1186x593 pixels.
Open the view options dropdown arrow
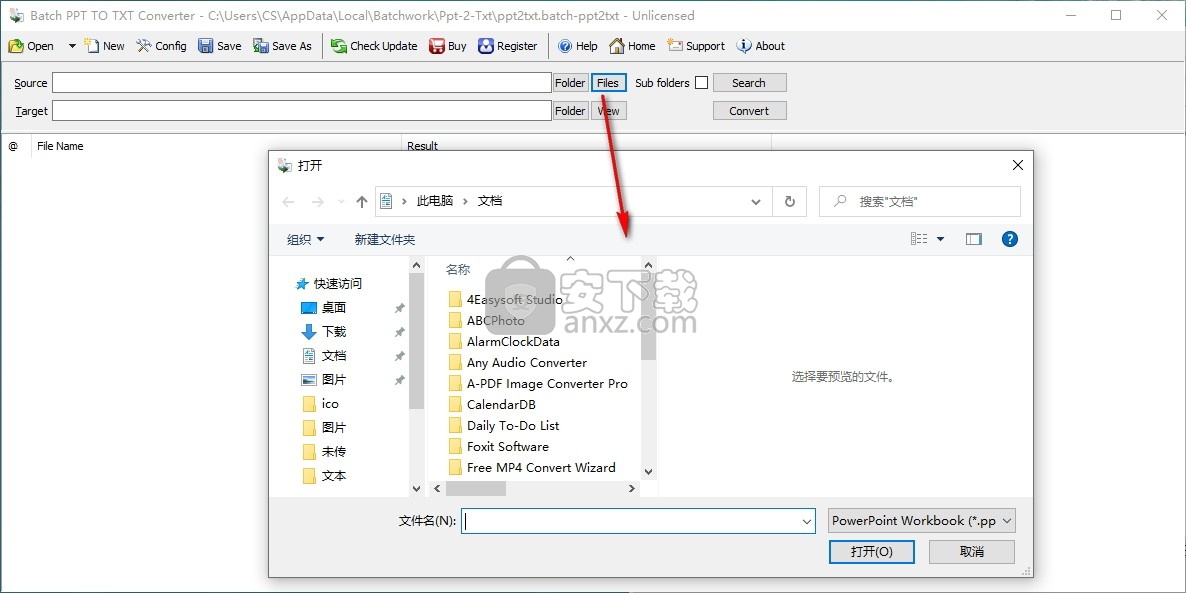[x=940, y=239]
